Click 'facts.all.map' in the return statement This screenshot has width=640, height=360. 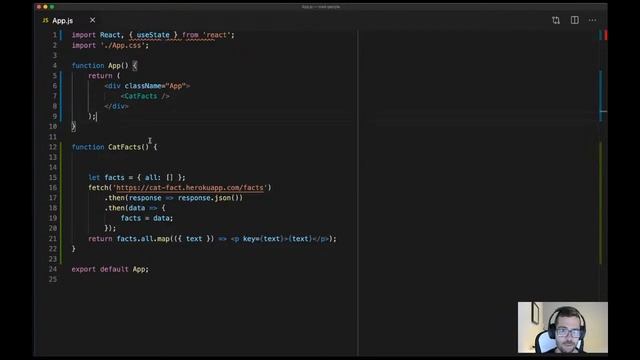(x=143, y=239)
